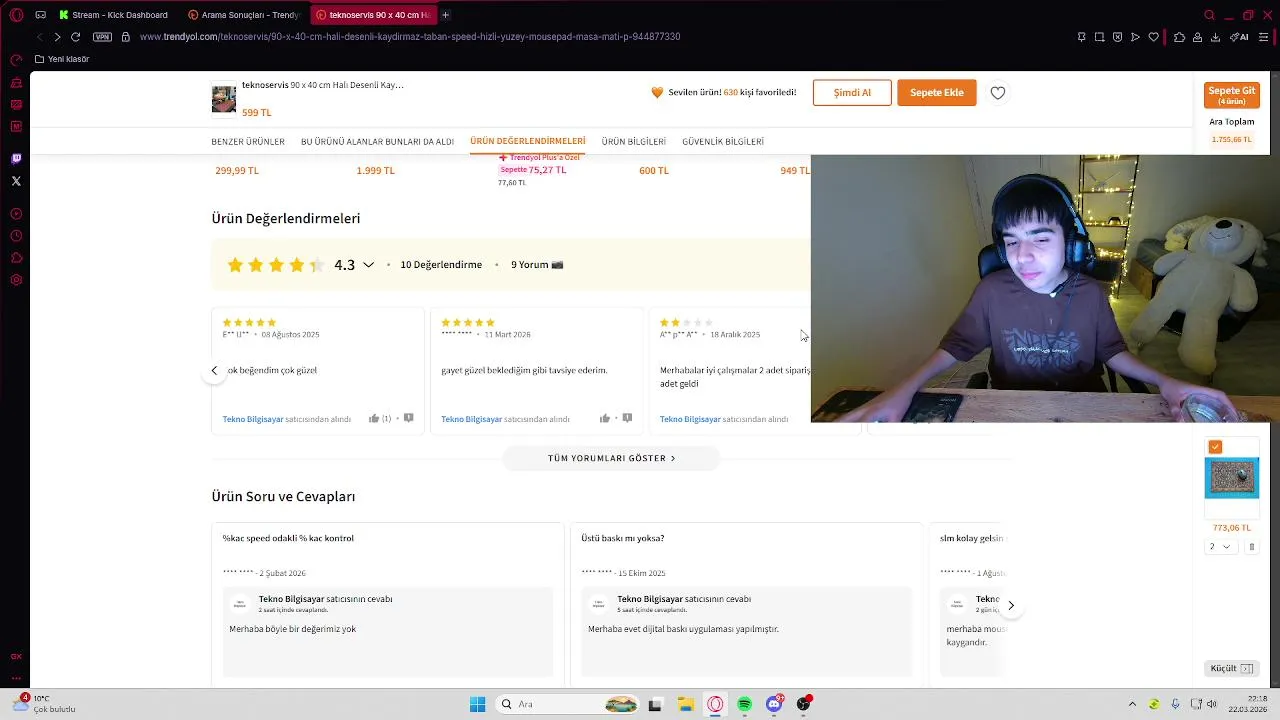Screen dimensions: 1280x720
Task: Click TÜM YORUMLARI GÖSTER button
Action: [611, 458]
